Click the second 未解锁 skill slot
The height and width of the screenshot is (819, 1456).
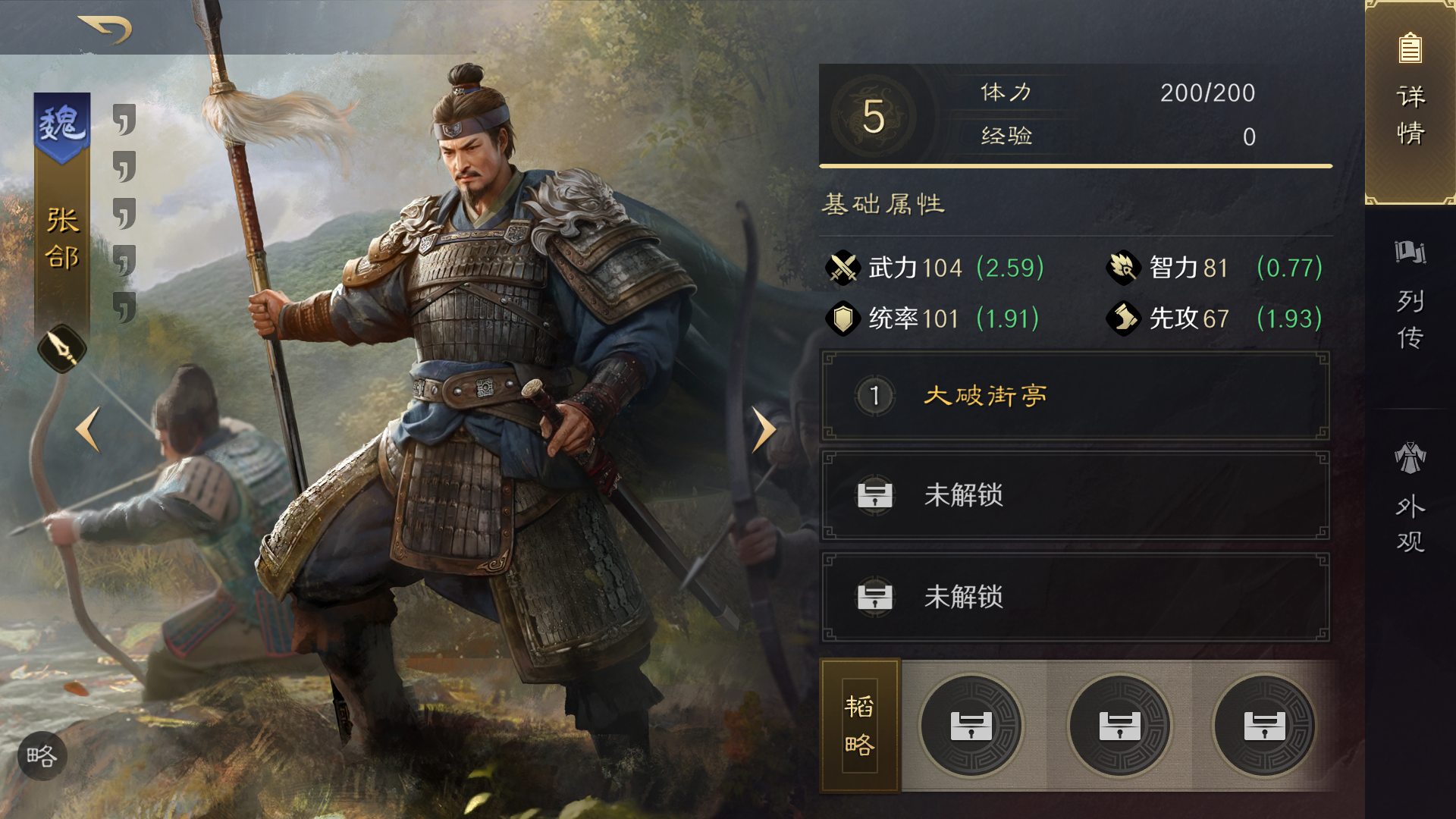(1075, 598)
